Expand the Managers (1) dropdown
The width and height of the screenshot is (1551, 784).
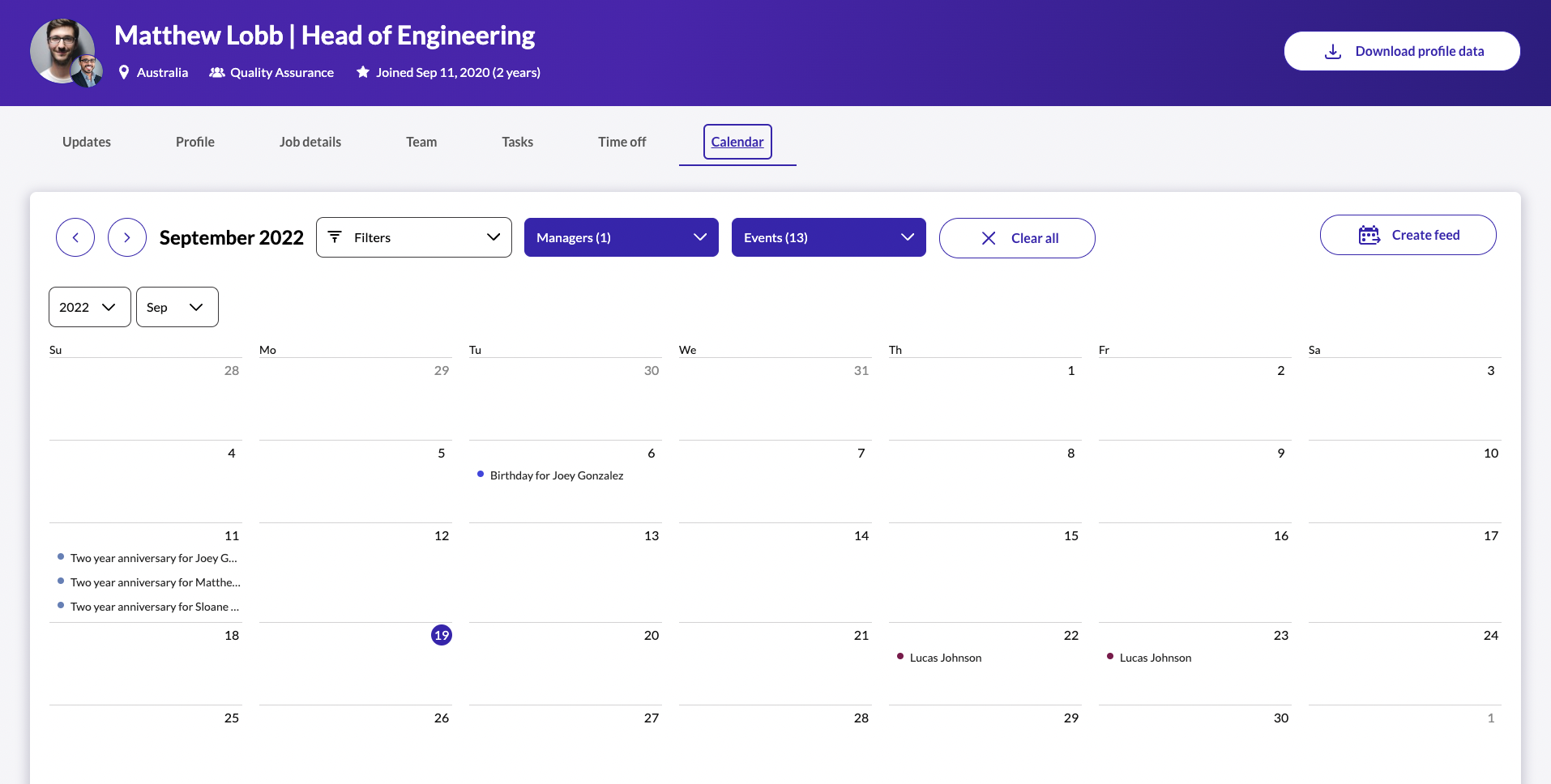pos(621,237)
